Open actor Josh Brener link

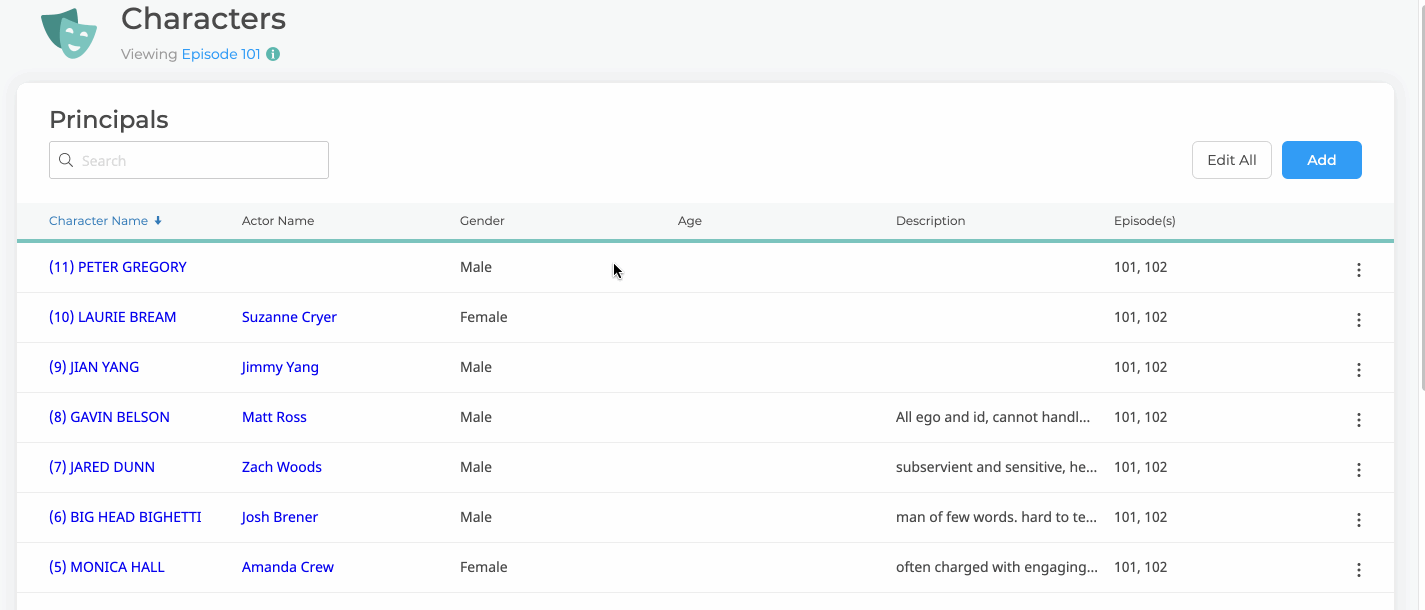pyautogui.click(x=280, y=517)
